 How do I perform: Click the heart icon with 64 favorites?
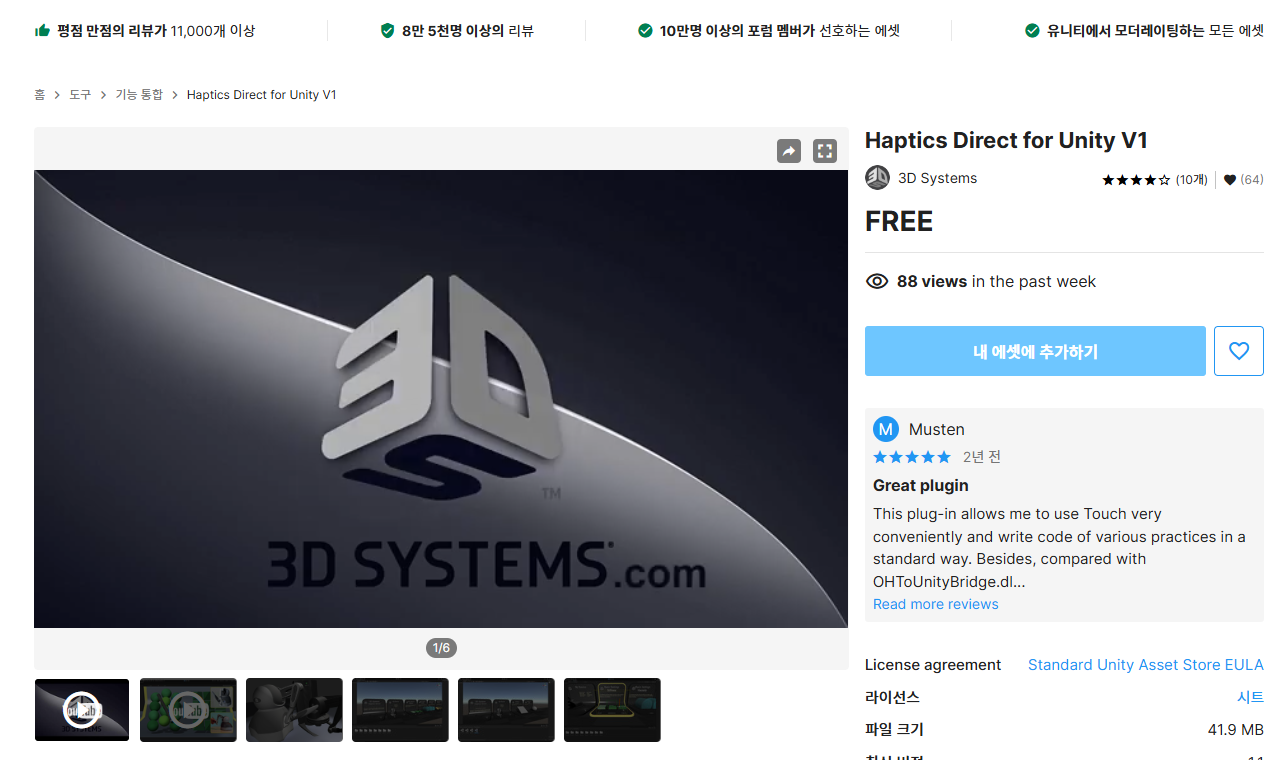coord(1230,180)
